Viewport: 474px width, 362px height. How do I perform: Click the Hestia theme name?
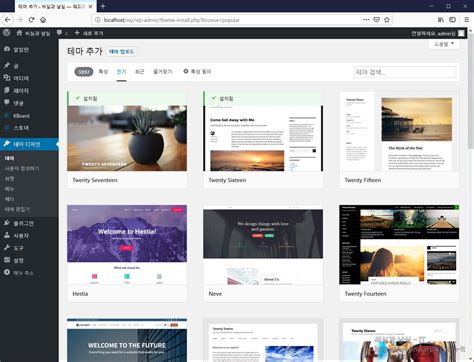(80, 294)
